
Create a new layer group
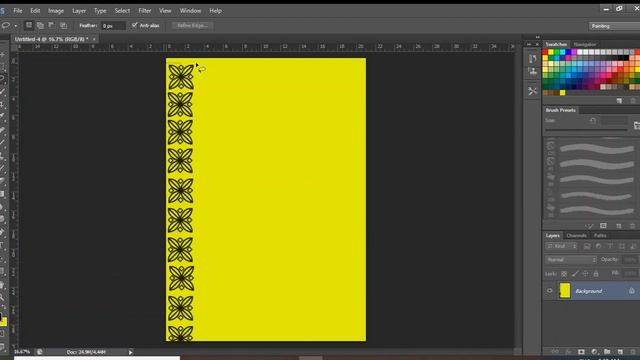pos(607,351)
